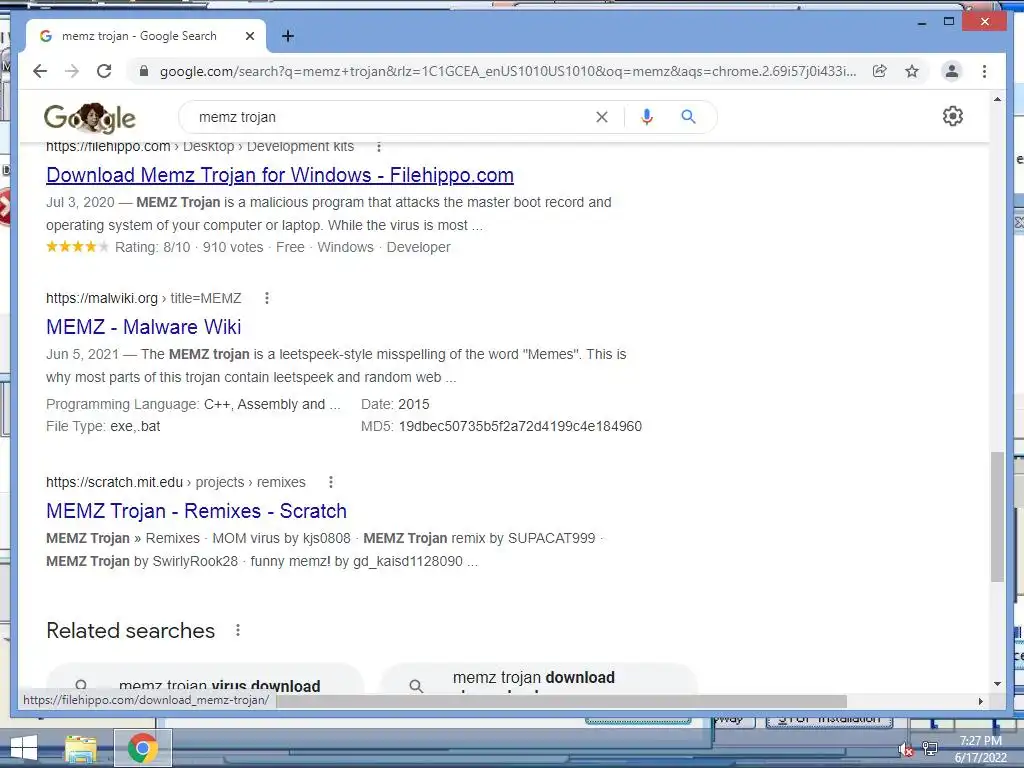
Task: Click the scroll down arrow of page
Action: (x=997, y=684)
